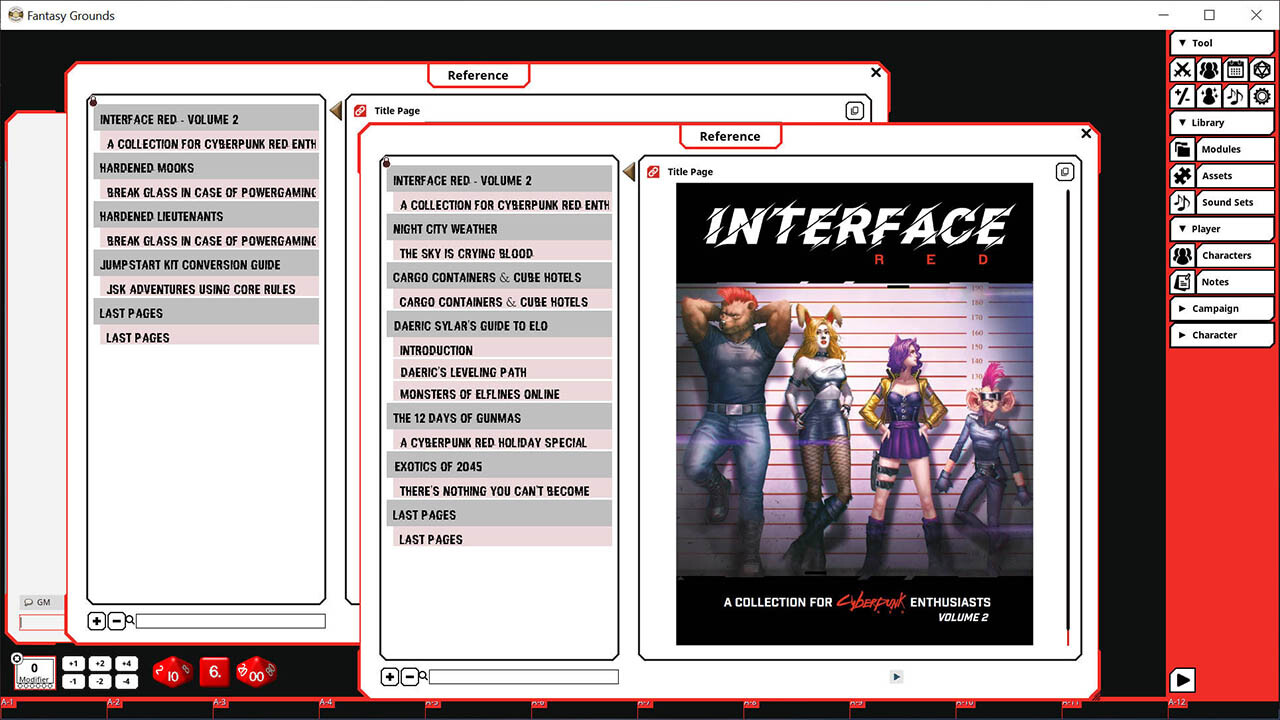Open the Assets puzzle-piece icon
The image size is (1280, 720).
(x=1182, y=175)
